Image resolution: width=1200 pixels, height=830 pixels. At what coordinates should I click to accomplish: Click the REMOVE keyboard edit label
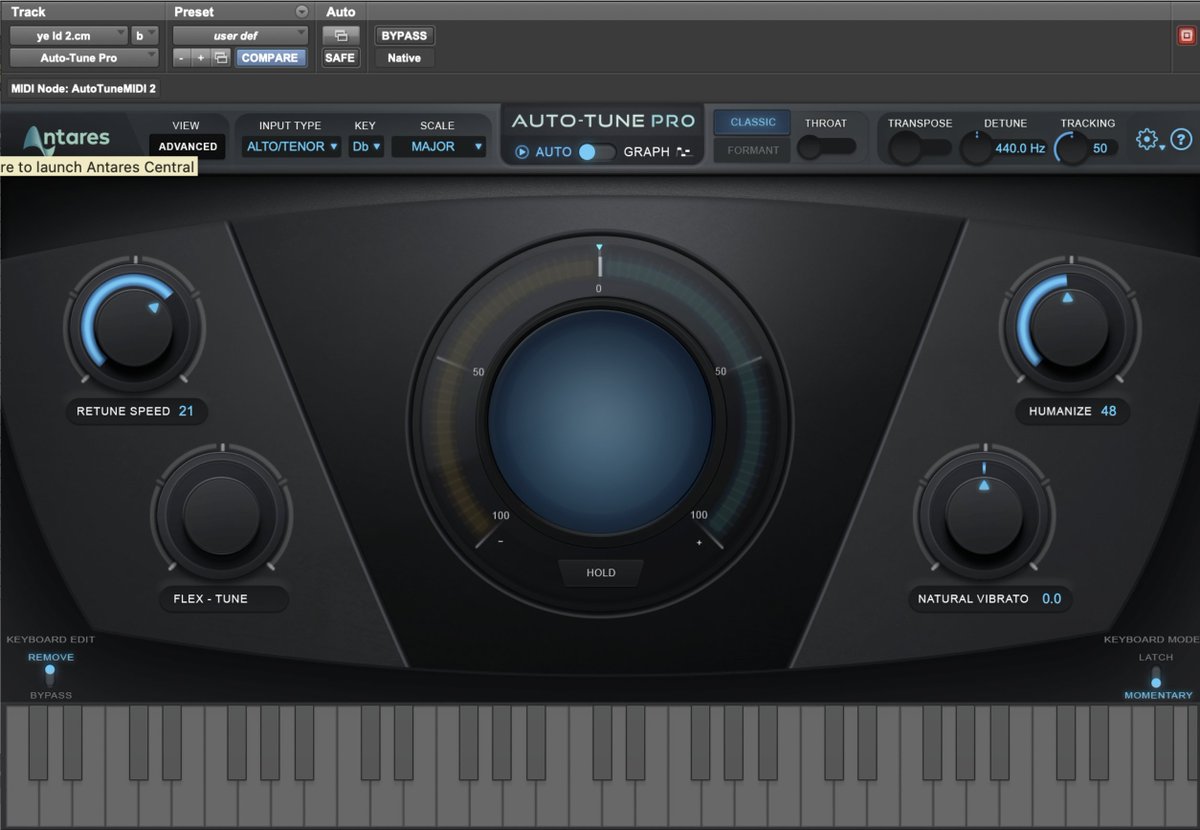50,657
